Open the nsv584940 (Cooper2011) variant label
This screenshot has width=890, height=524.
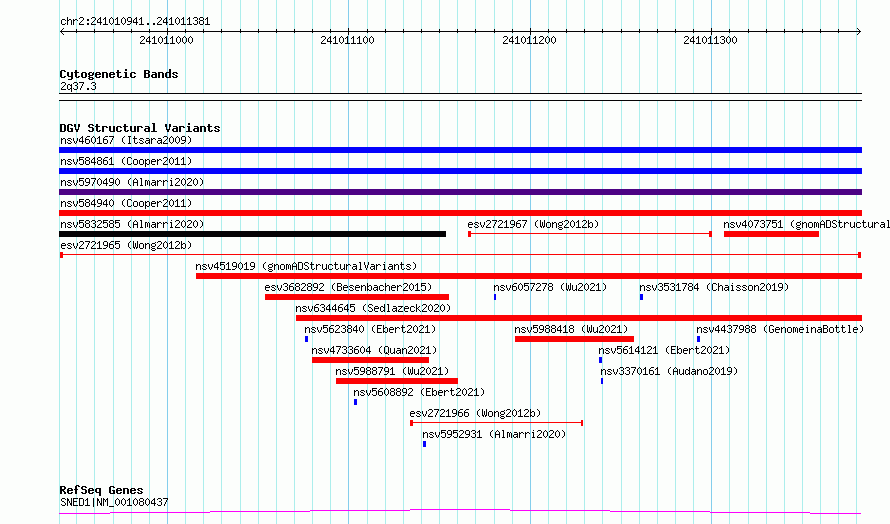[x=126, y=203]
